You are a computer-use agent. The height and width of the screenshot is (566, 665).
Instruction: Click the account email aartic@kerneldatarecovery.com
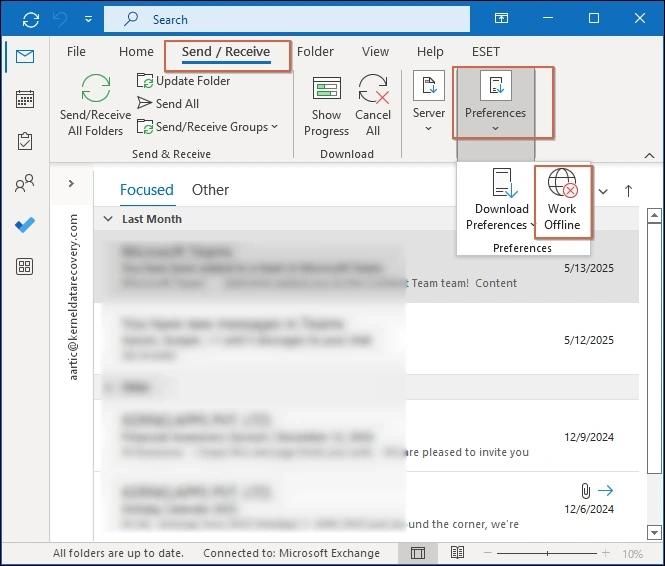[x=73, y=297]
